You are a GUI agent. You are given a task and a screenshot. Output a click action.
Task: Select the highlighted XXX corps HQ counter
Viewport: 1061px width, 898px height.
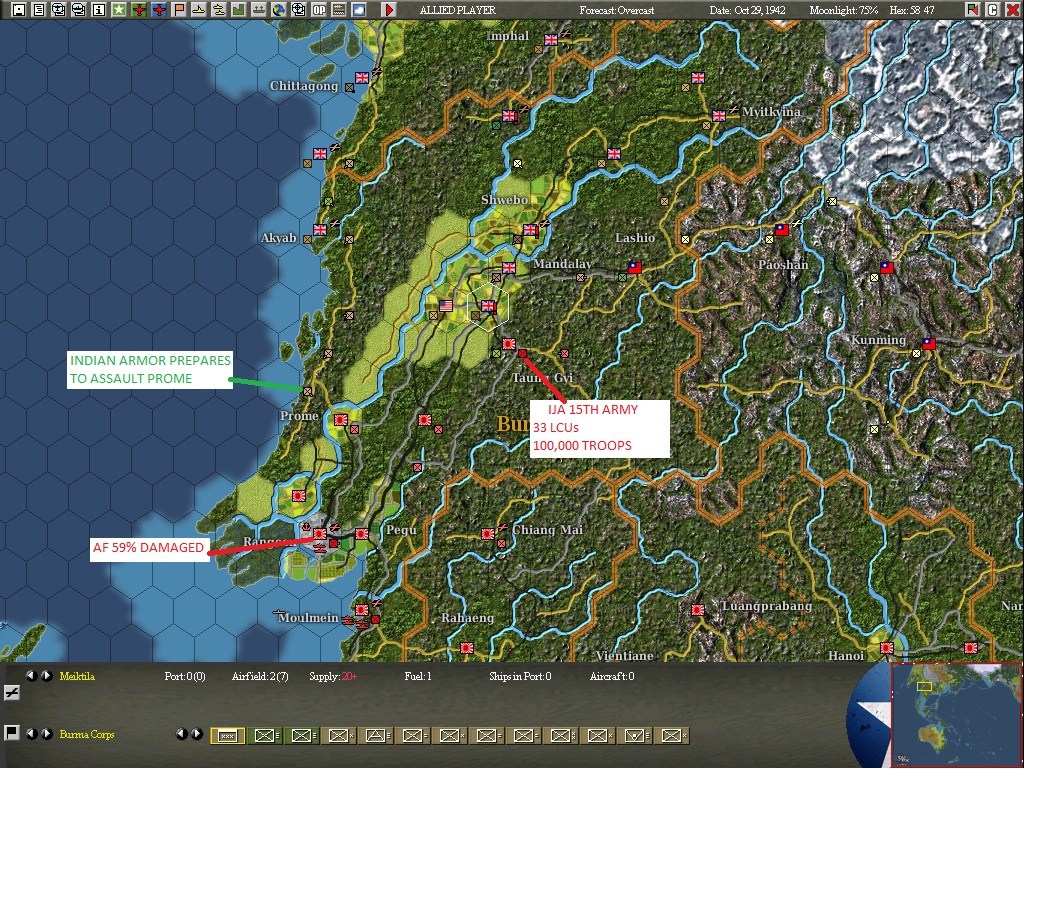point(227,736)
